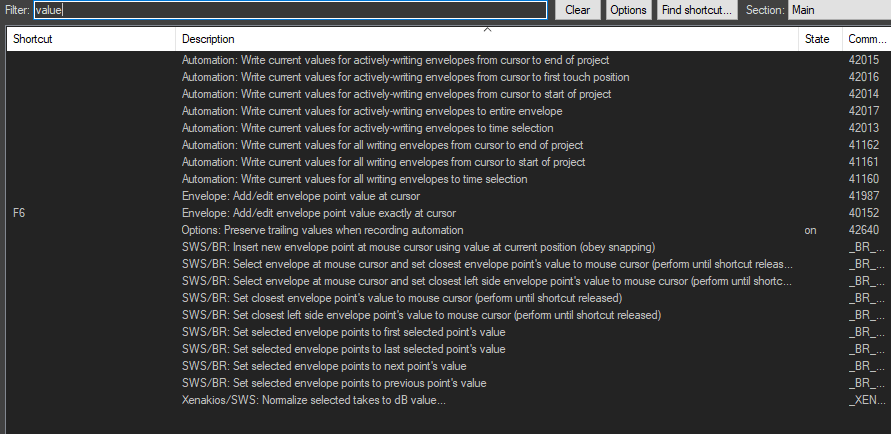Select 'Write current values for actively-writing envelopes to entire envelope'
The image size is (891, 434).
click(371, 111)
